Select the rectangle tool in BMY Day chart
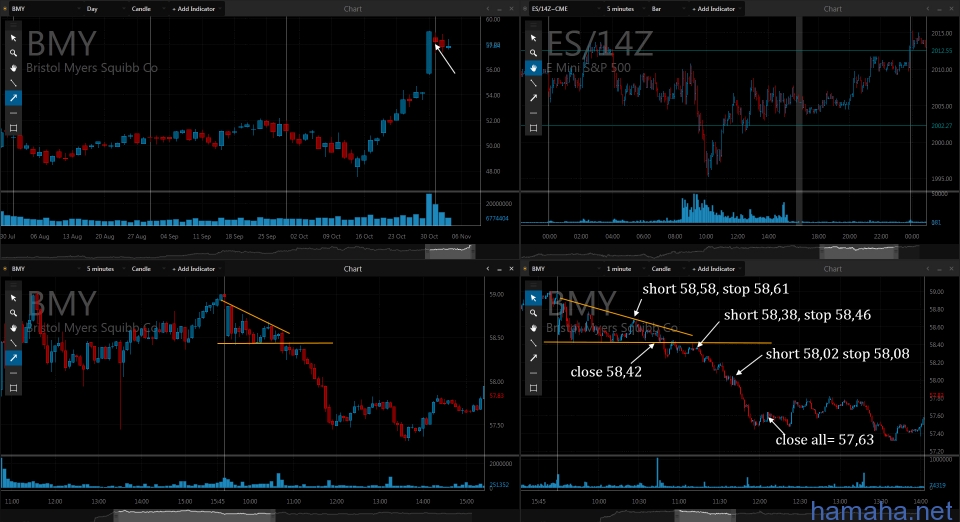The height and width of the screenshot is (522, 960). (x=13, y=128)
